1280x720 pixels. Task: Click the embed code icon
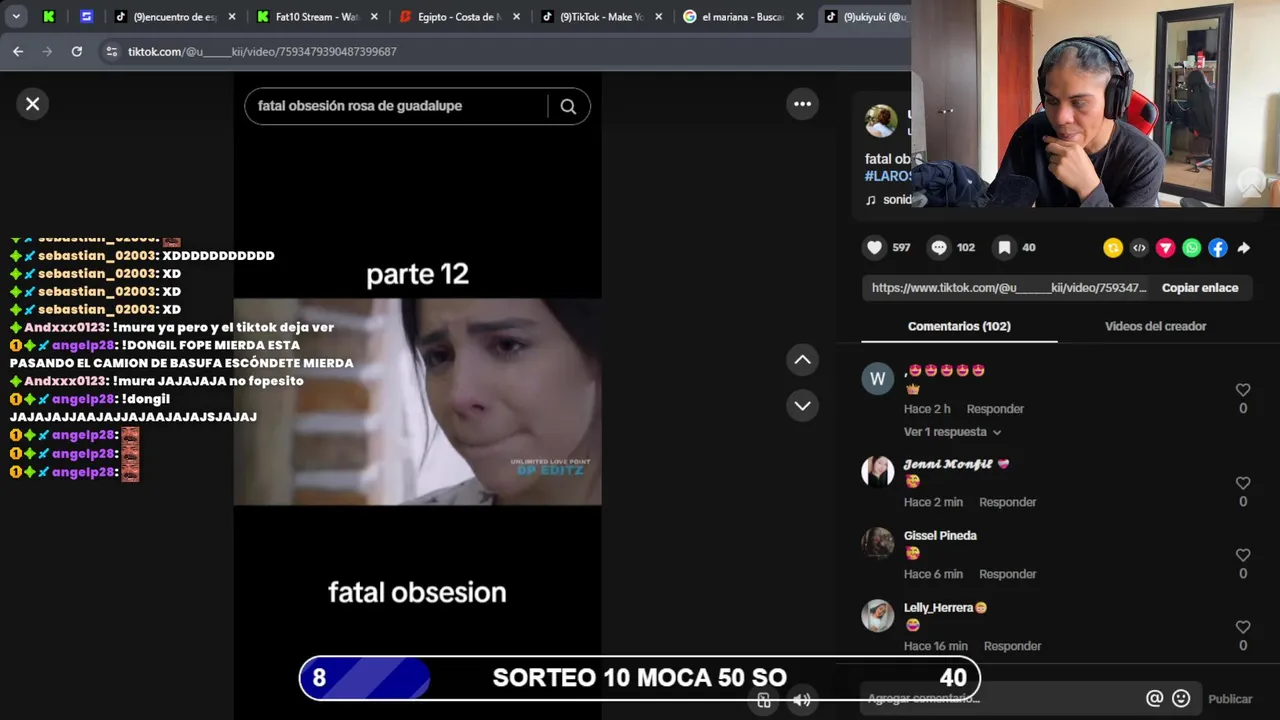point(1139,248)
